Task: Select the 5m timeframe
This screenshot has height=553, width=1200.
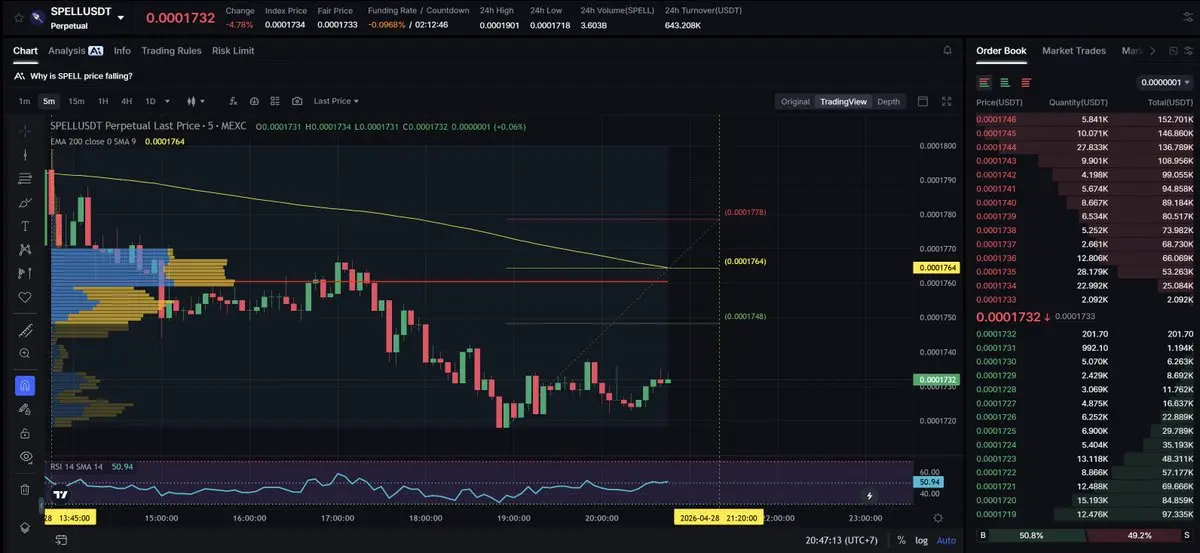Action: [x=49, y=101]
